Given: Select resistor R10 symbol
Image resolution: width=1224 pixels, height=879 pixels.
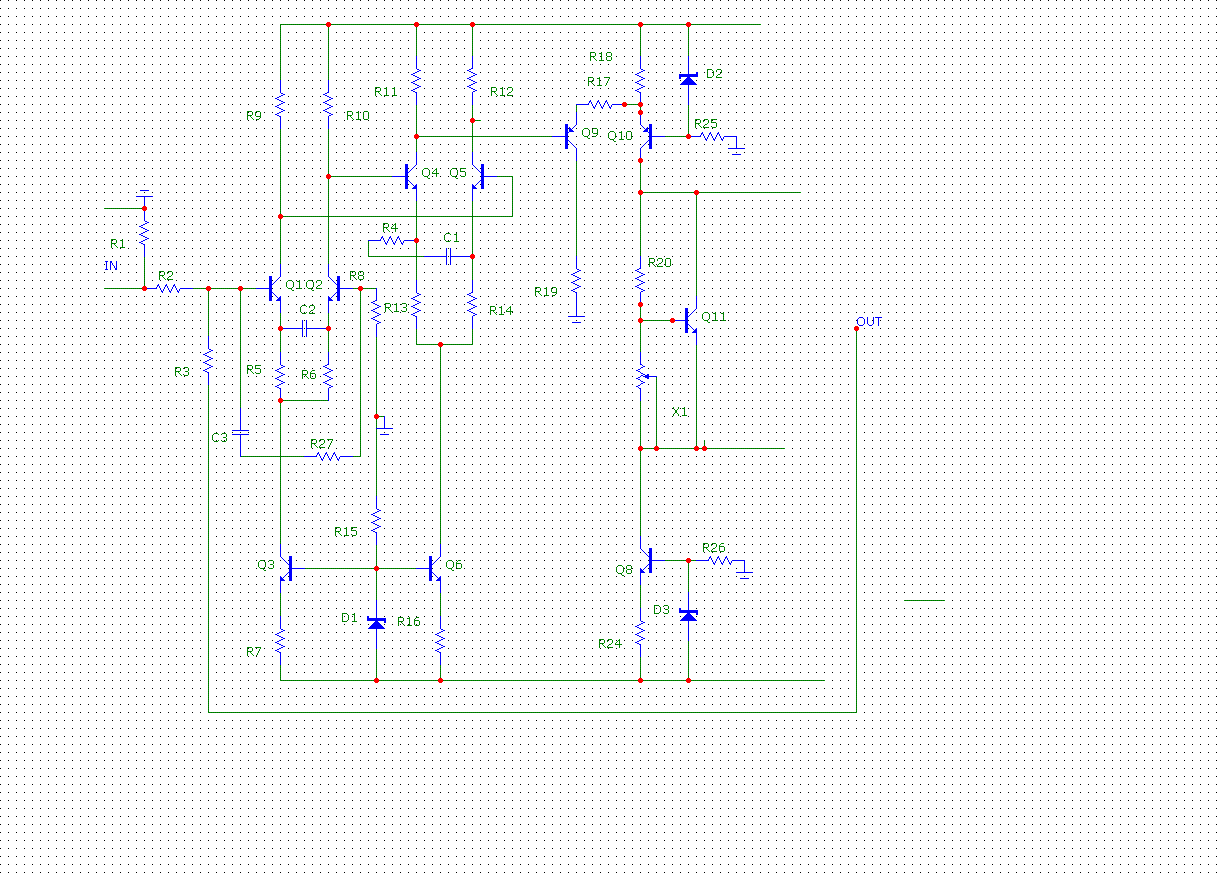Looking at the screenshot, I should tap(328, 104).
